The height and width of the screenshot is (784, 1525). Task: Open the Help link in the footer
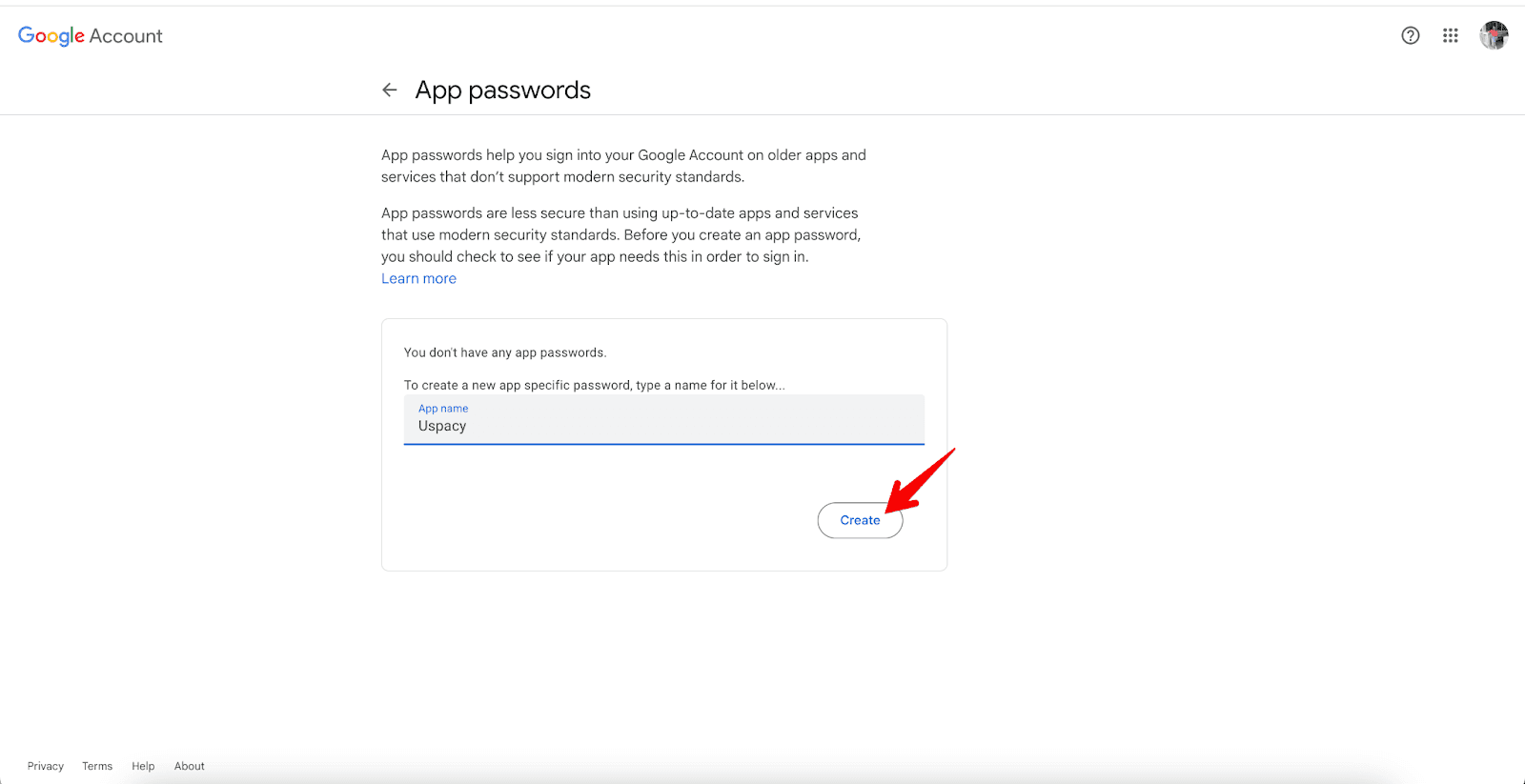tap(143, 766)
